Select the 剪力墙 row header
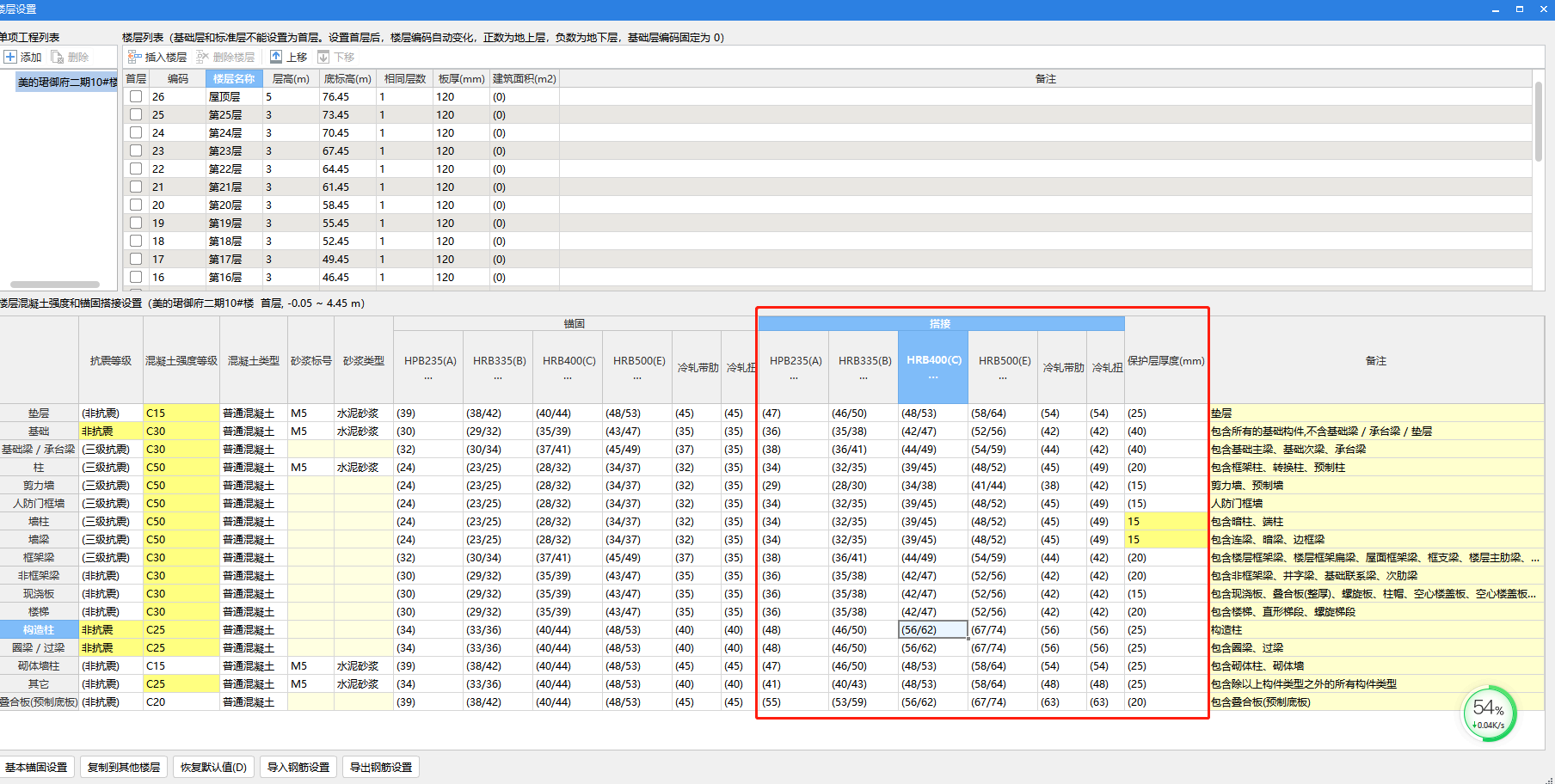 [39, 486]
